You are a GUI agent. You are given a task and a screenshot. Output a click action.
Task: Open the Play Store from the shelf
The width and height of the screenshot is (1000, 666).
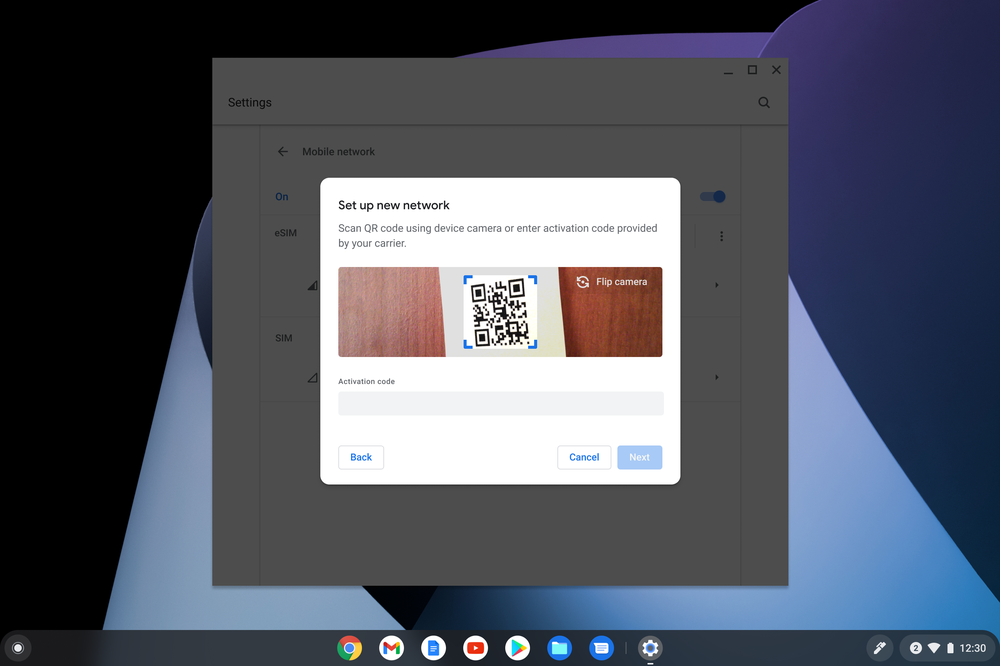pos(517,648)
